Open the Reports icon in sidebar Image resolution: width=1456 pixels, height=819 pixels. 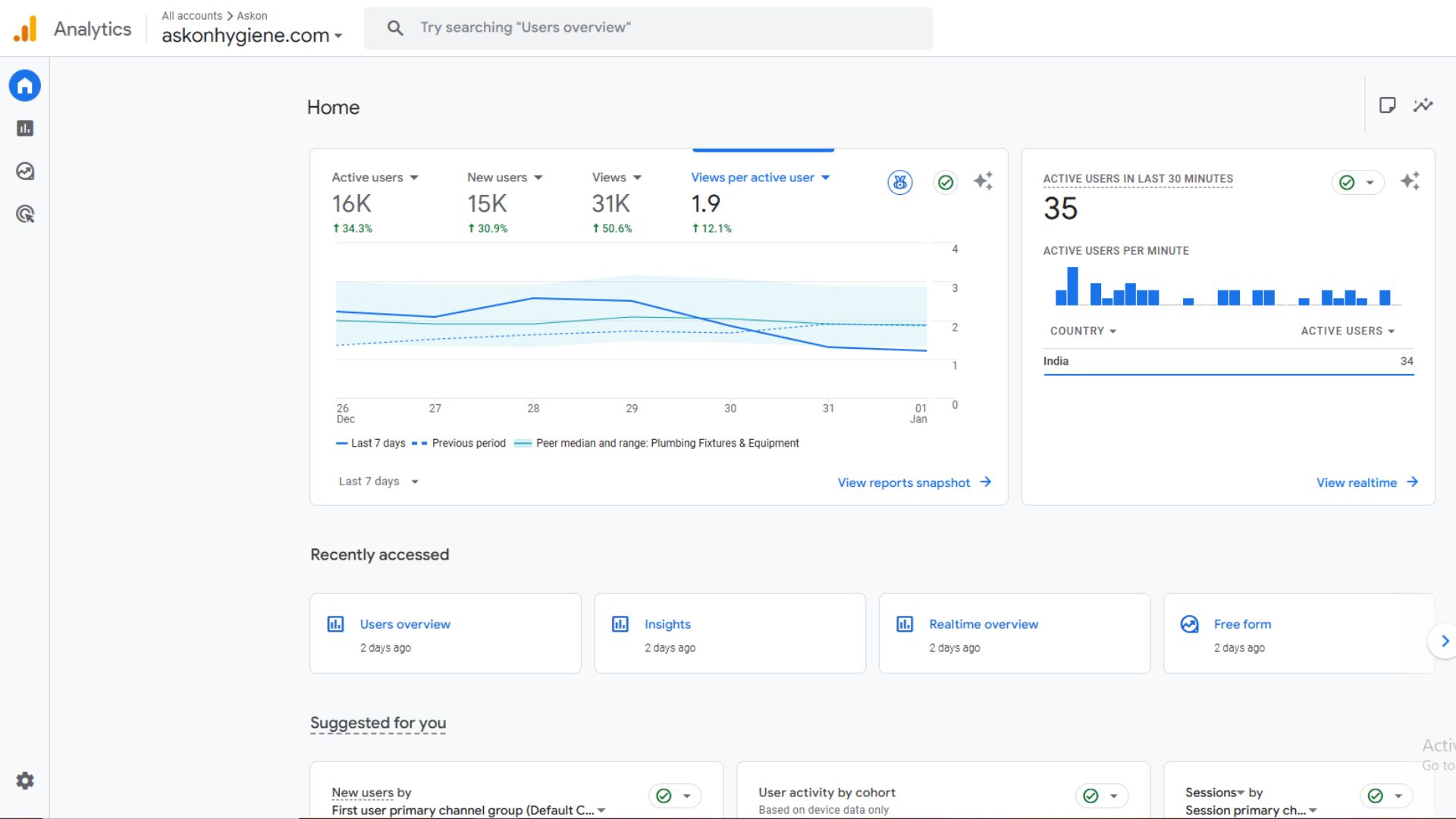[25, 128]
